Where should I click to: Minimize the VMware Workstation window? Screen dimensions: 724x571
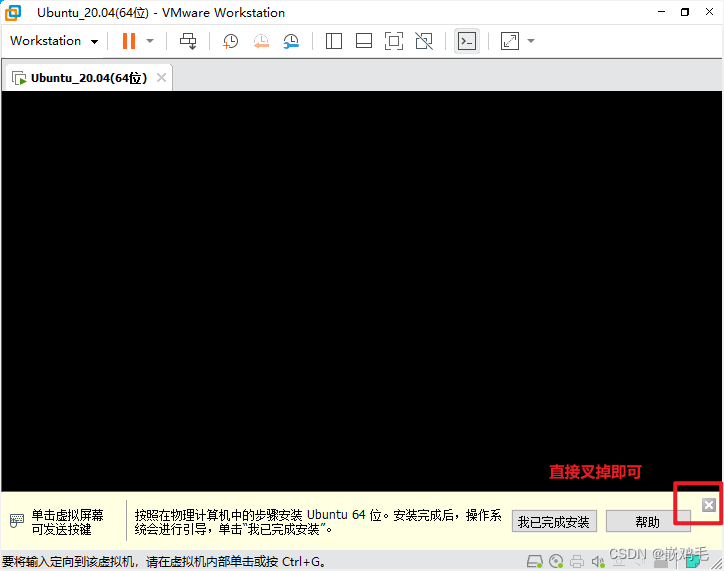661,12
